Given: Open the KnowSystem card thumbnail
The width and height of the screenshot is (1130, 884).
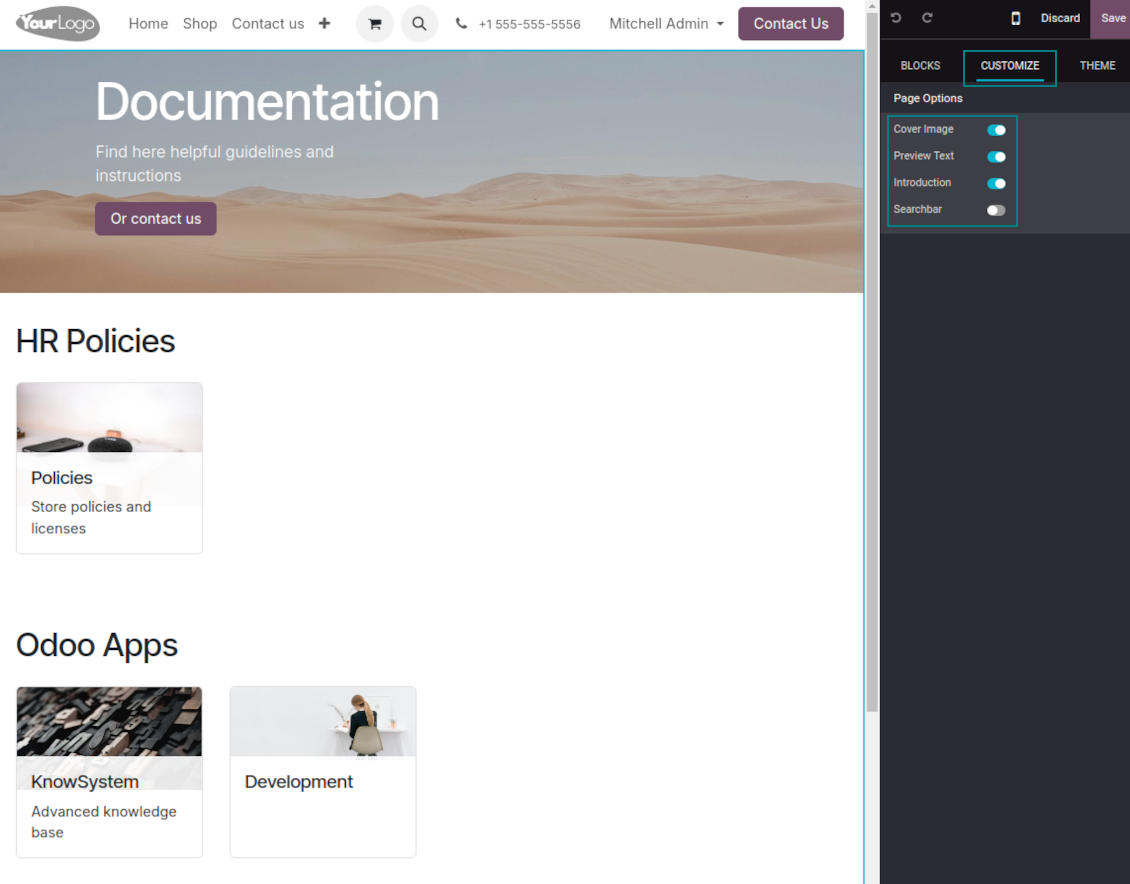Looking at the screenshot, I should coord(109,722).
